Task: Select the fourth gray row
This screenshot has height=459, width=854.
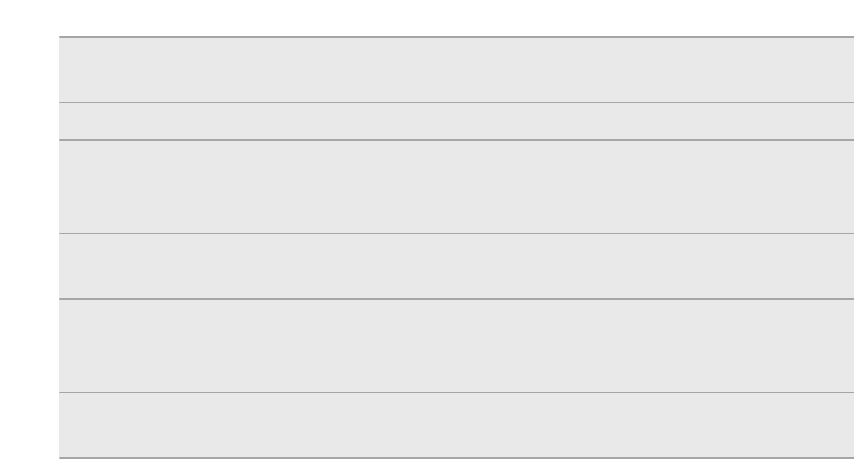Action: 456,266
